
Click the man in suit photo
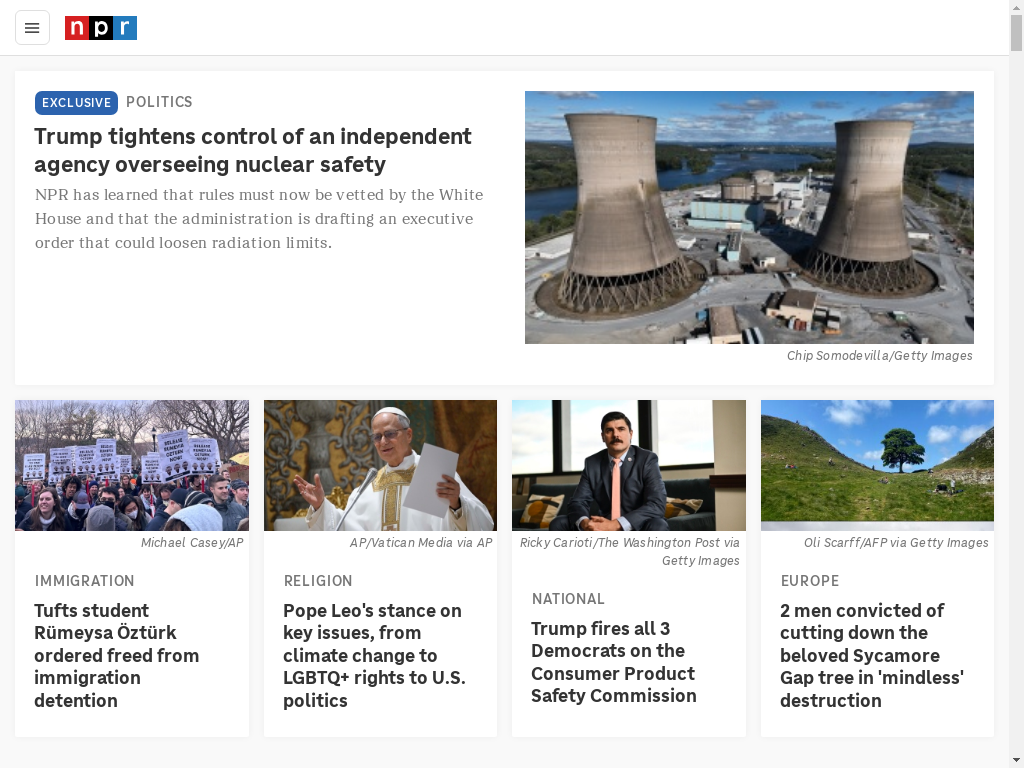pyautogui.click(x=629, y=465)
